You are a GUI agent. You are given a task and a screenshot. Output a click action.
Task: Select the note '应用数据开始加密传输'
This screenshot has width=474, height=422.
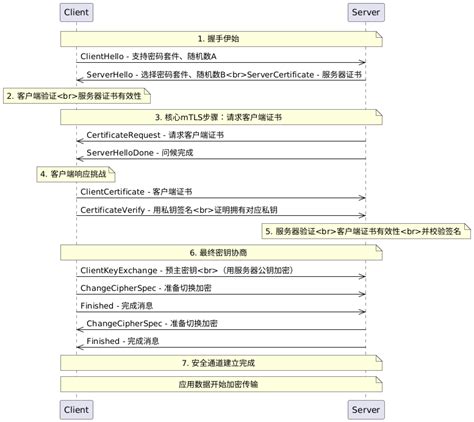tap(221, 384)
